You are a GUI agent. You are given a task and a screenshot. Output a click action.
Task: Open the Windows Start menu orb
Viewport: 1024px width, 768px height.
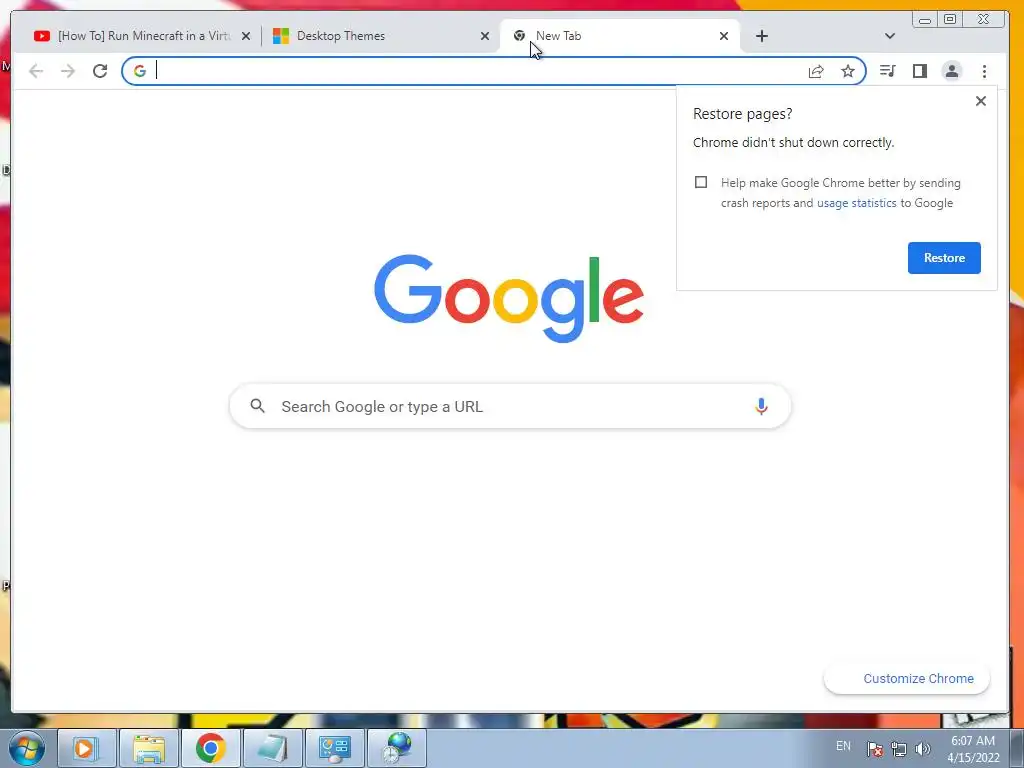point(26,748)
